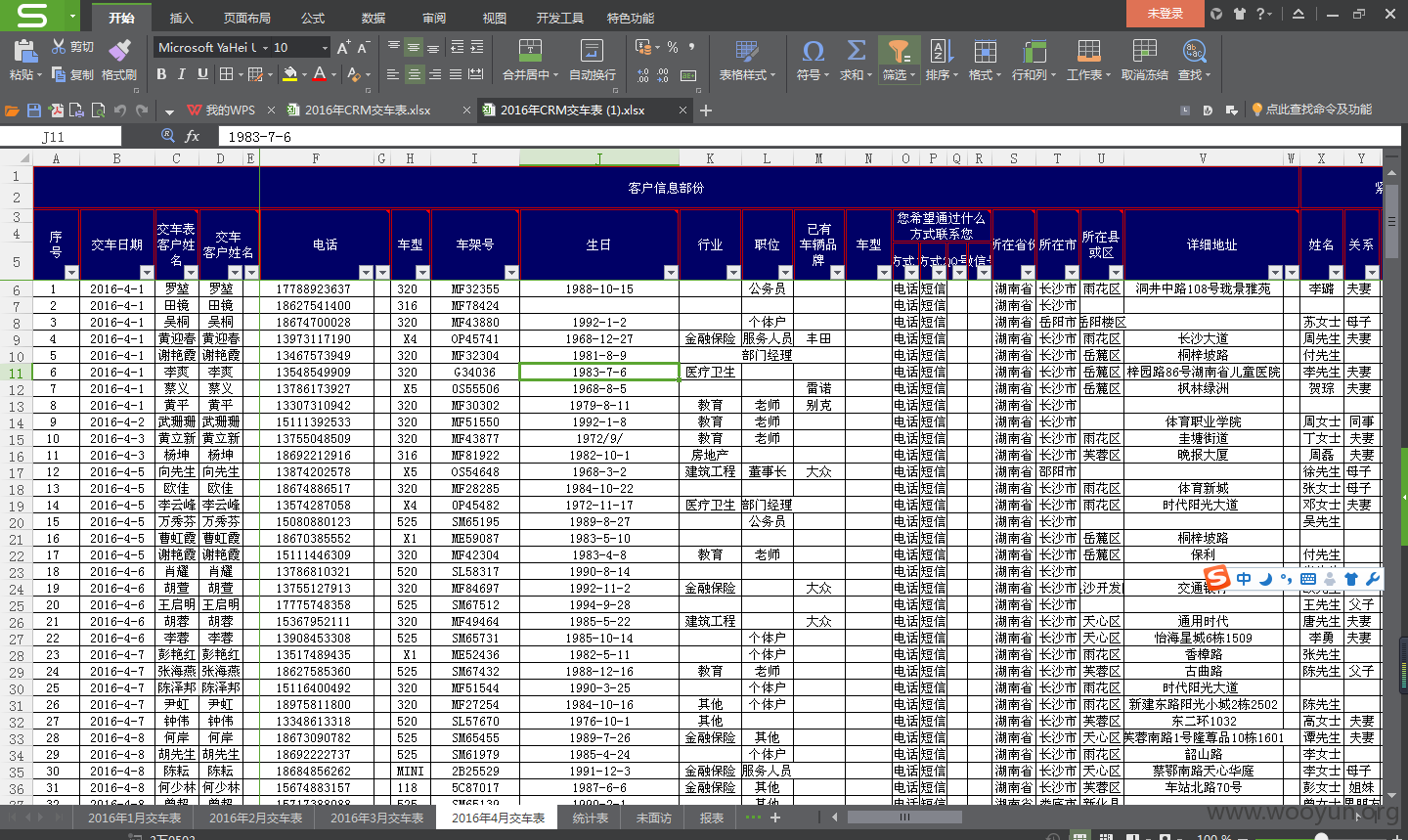Screen dimensions: 1408x840
Task: Open the 页面布局 ribbon tab
Action: pyautogui.click(x=247, y=18)
